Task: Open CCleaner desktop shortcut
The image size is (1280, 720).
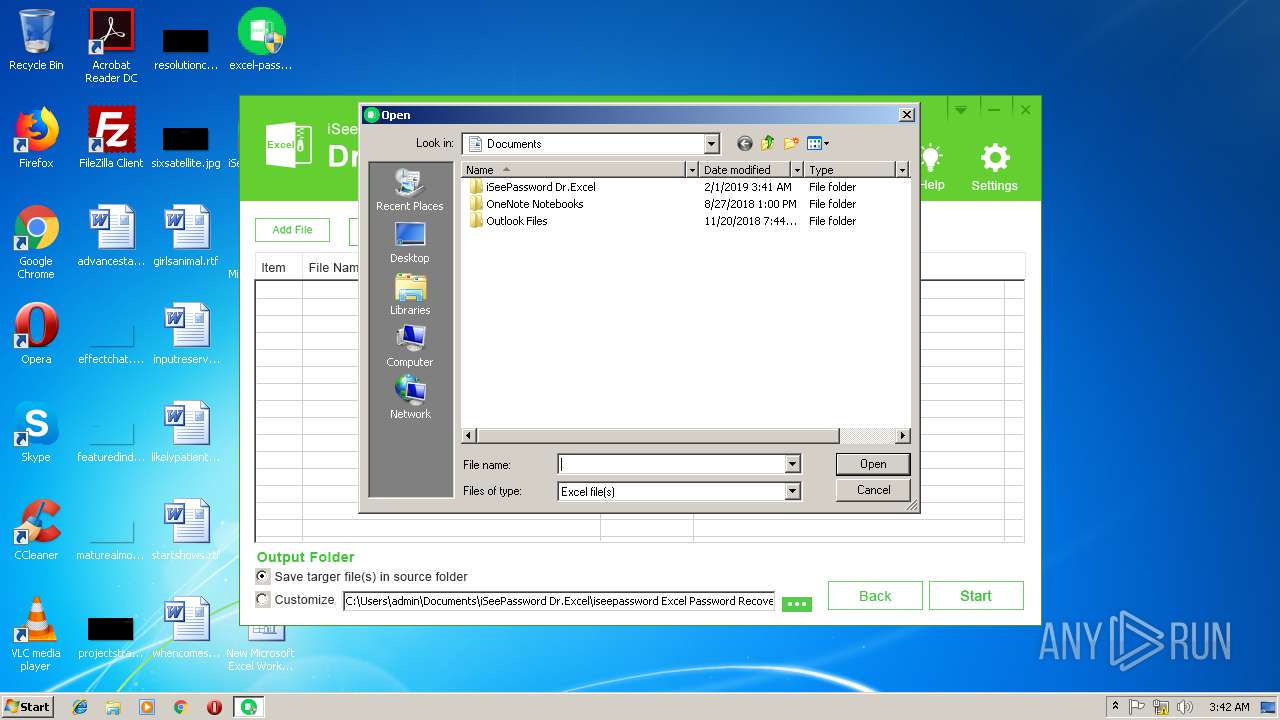Action: coord(36,530)
